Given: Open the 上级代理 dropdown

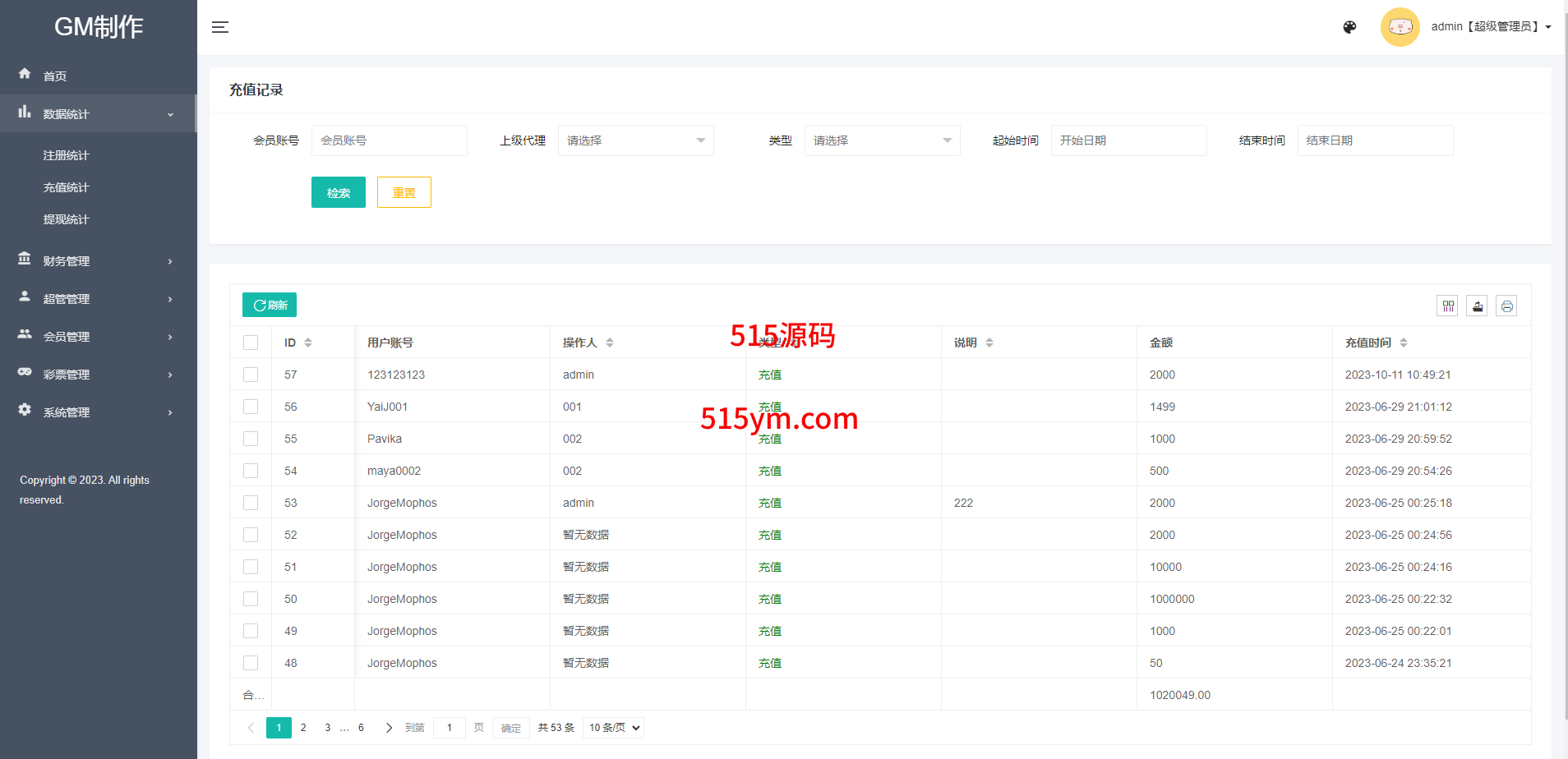Looking at the screenshot, I should click(635, 140).
